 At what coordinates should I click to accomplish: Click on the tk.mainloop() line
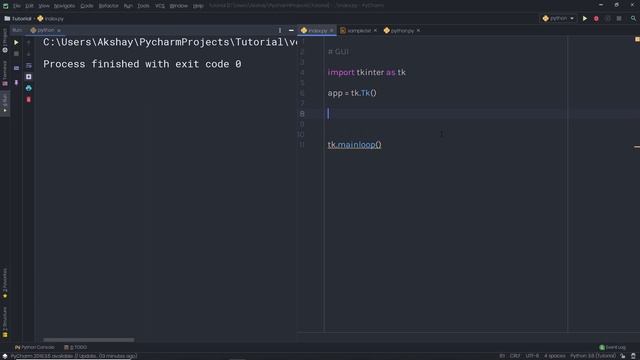click(354, 144)
